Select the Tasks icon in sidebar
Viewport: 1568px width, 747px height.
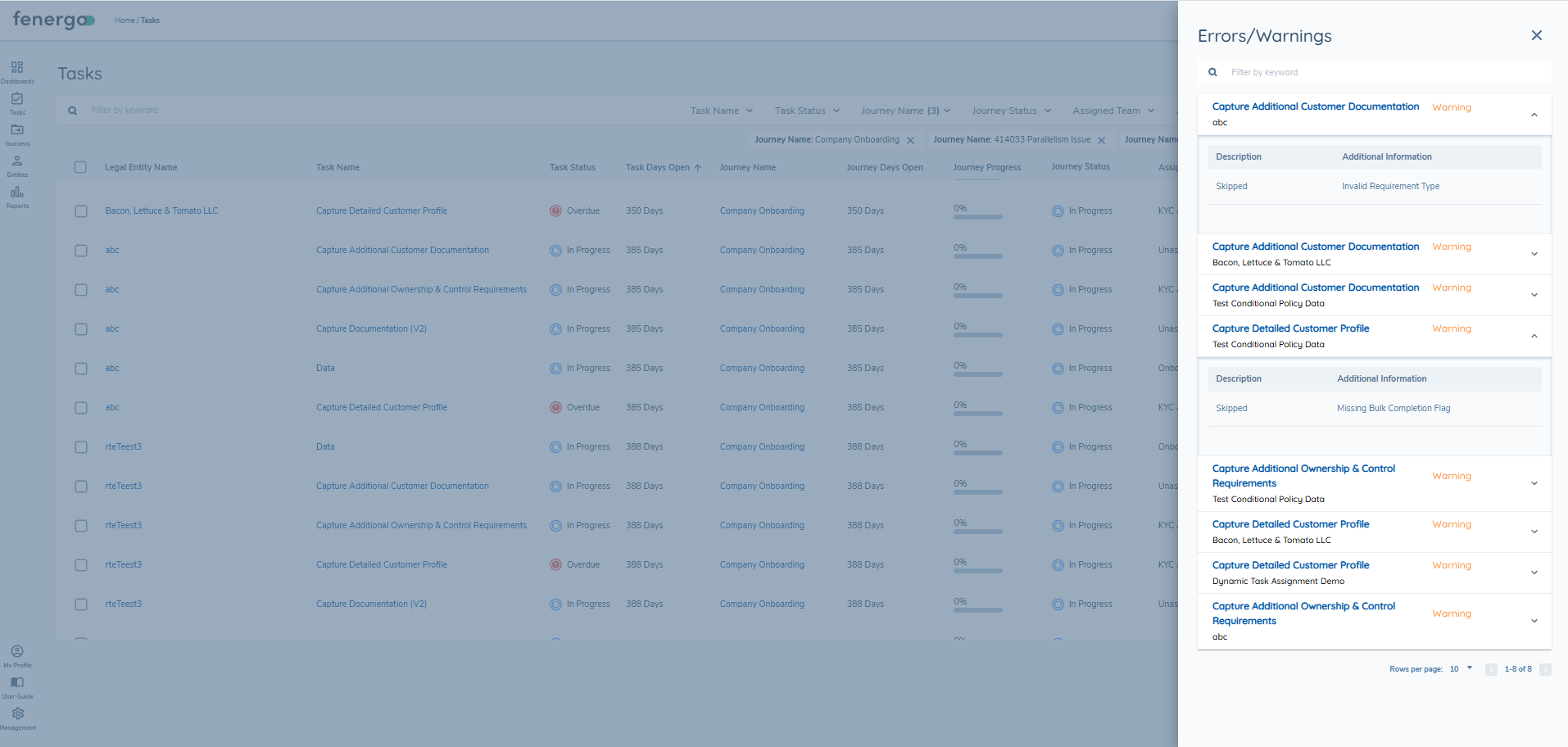[17, 102]
